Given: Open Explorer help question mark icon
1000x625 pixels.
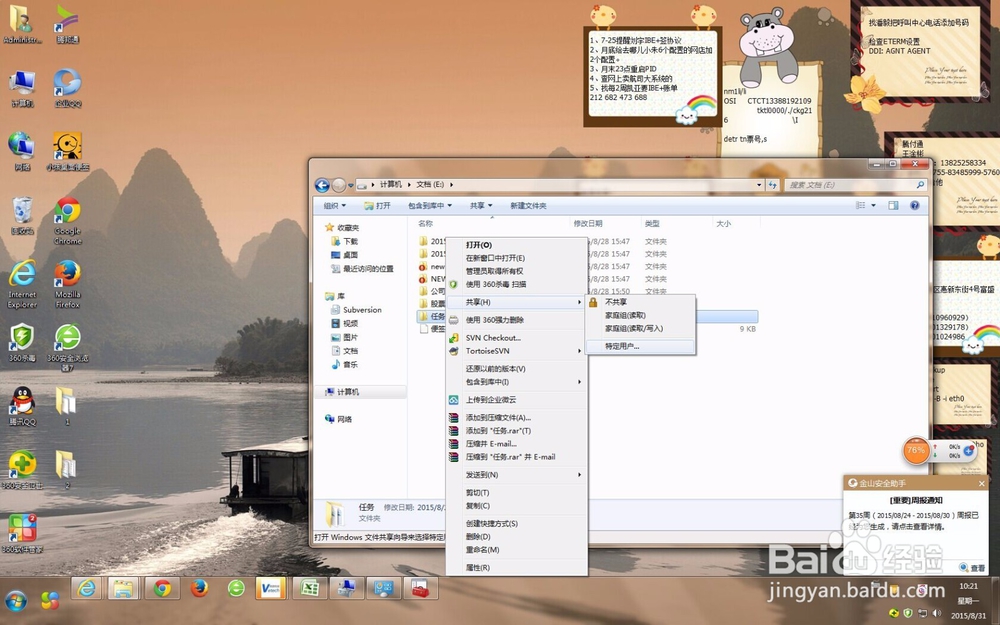Looking at the screenshot, I should 915,205.
